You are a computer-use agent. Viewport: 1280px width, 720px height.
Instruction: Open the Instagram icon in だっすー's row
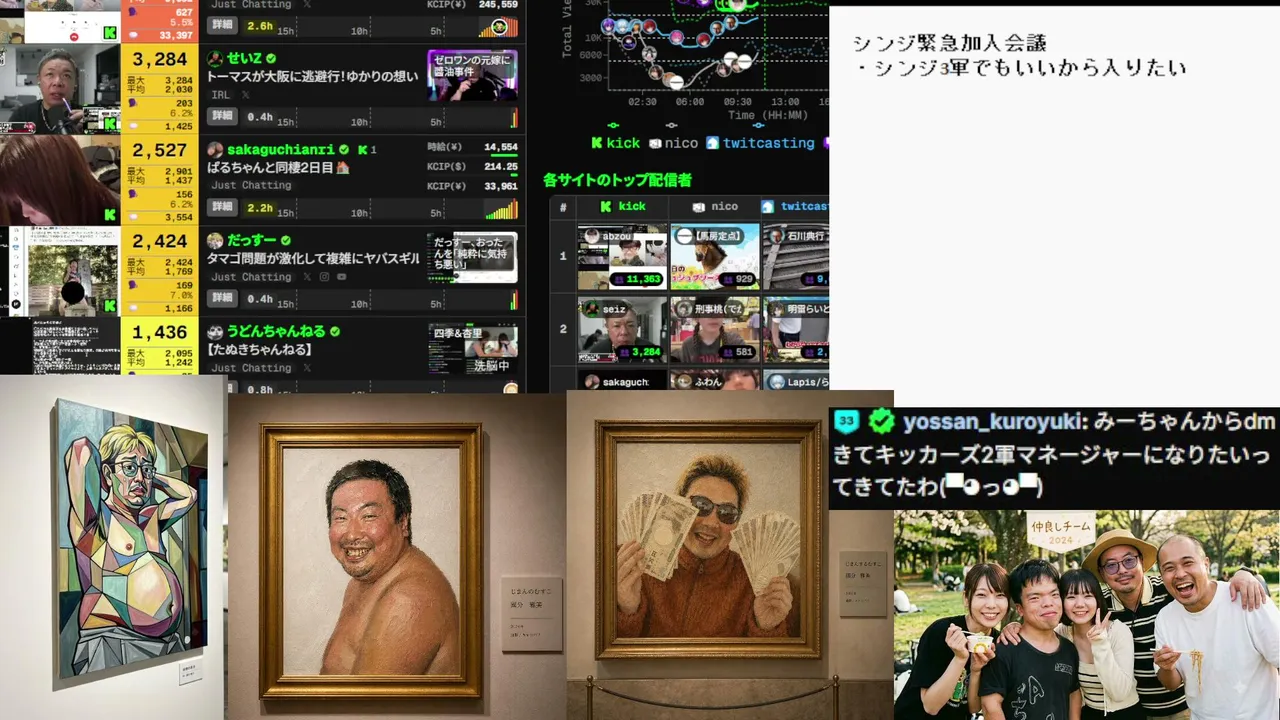pyautogui.click(x=324, y=277)
